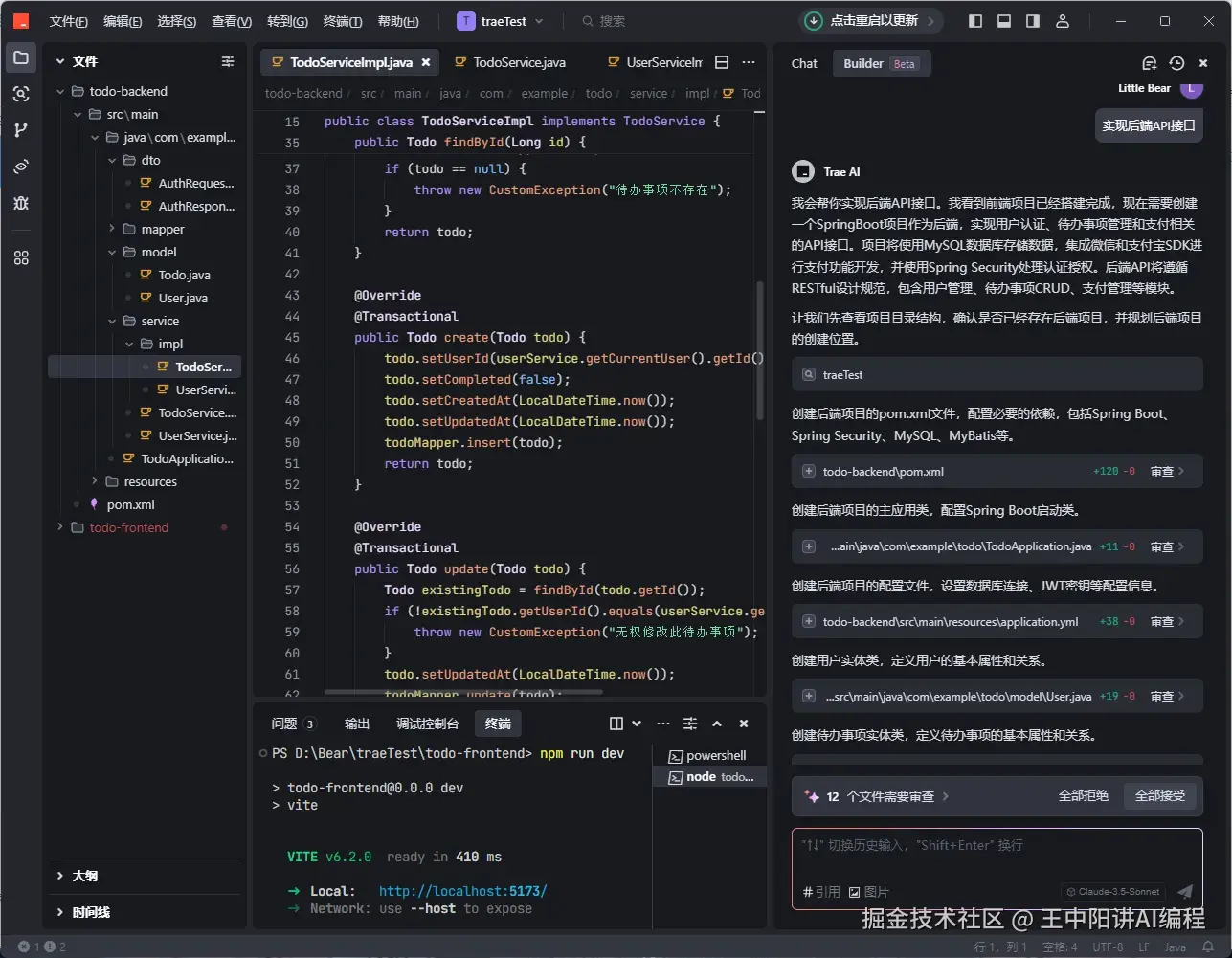Toggle the right AI panel layout icon

click(1033, 21)
